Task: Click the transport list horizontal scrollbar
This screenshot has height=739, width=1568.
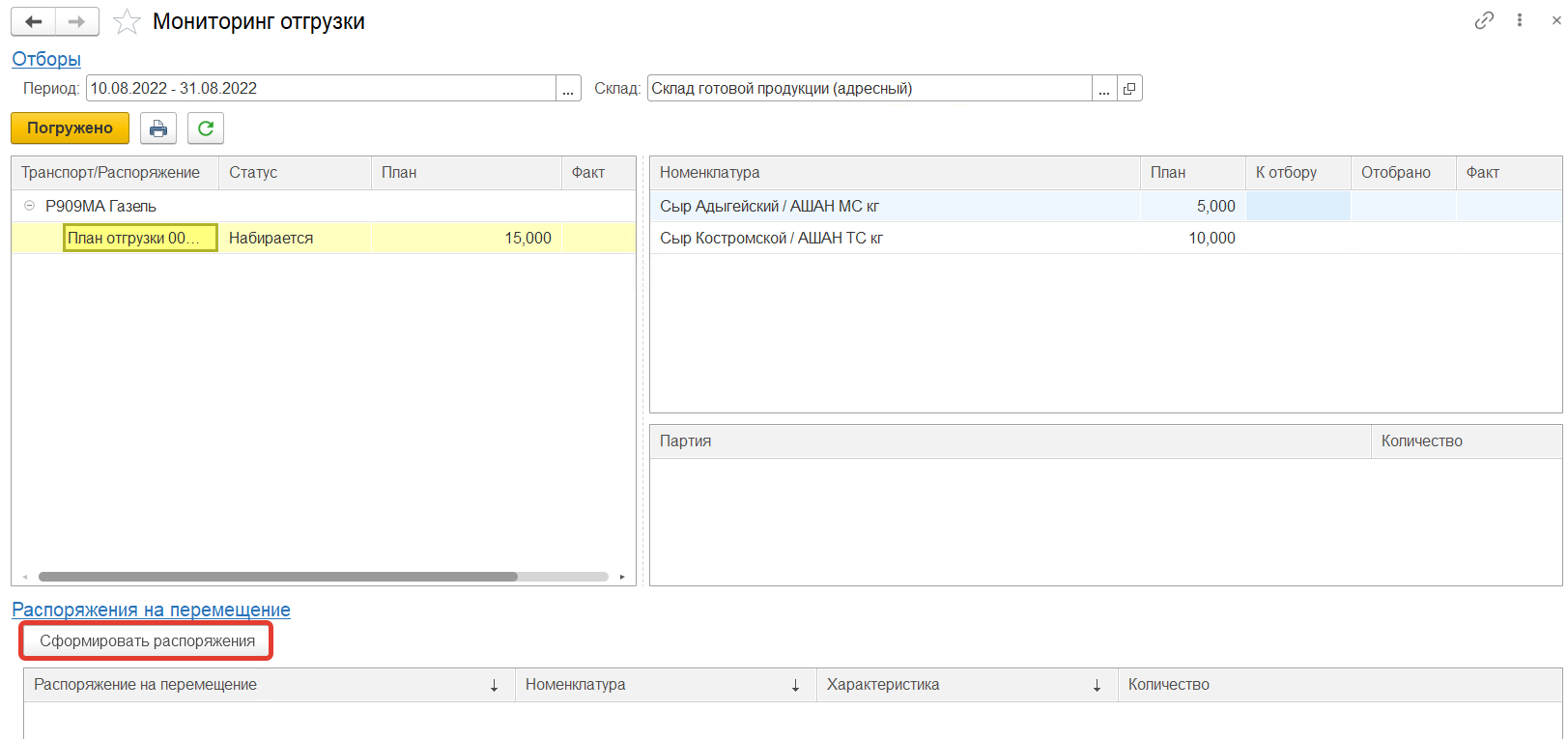Action: pyautogui.click(x=278, y=577)
